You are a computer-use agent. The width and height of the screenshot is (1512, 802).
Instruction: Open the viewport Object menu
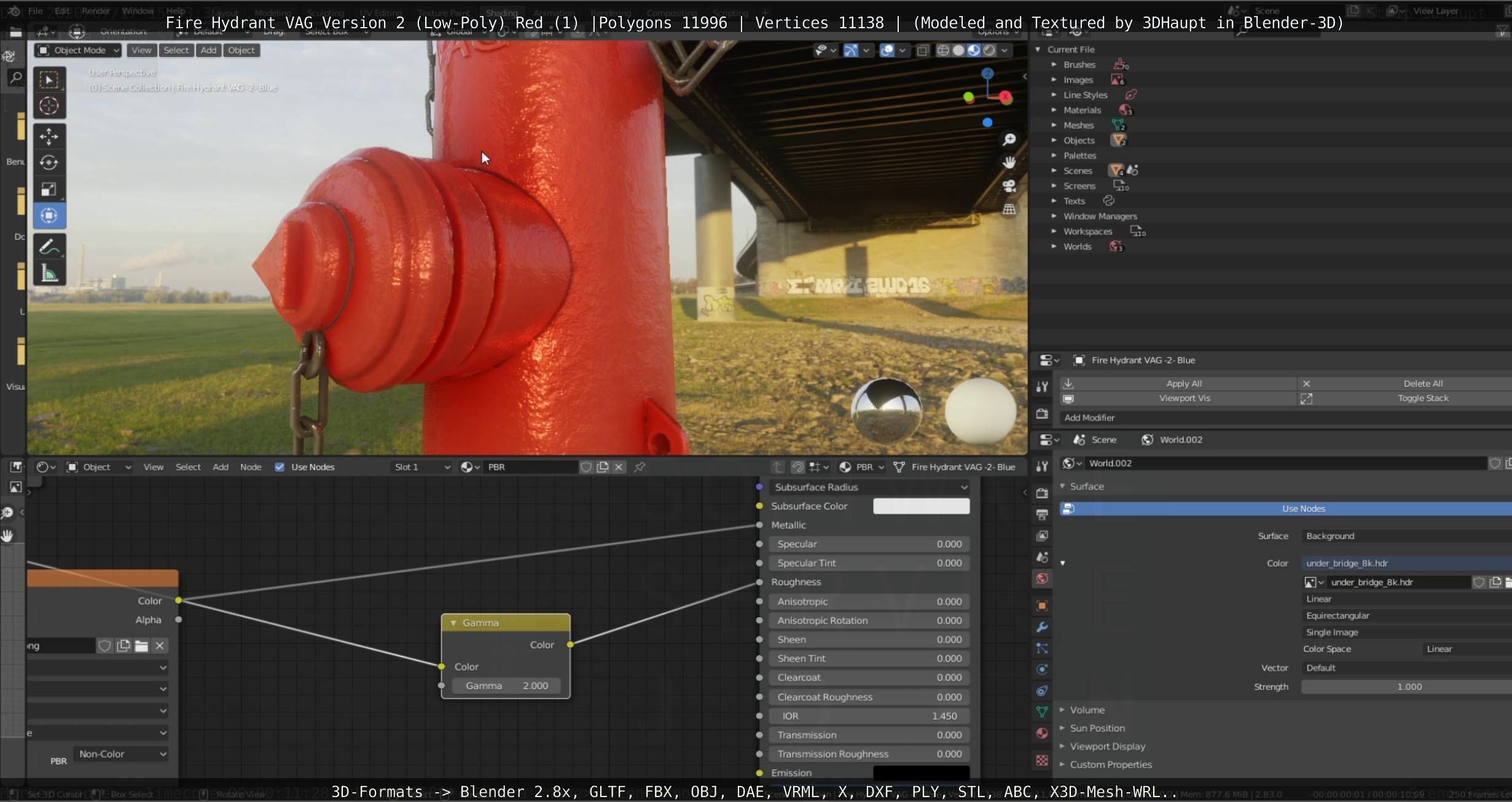coord(241,50)
